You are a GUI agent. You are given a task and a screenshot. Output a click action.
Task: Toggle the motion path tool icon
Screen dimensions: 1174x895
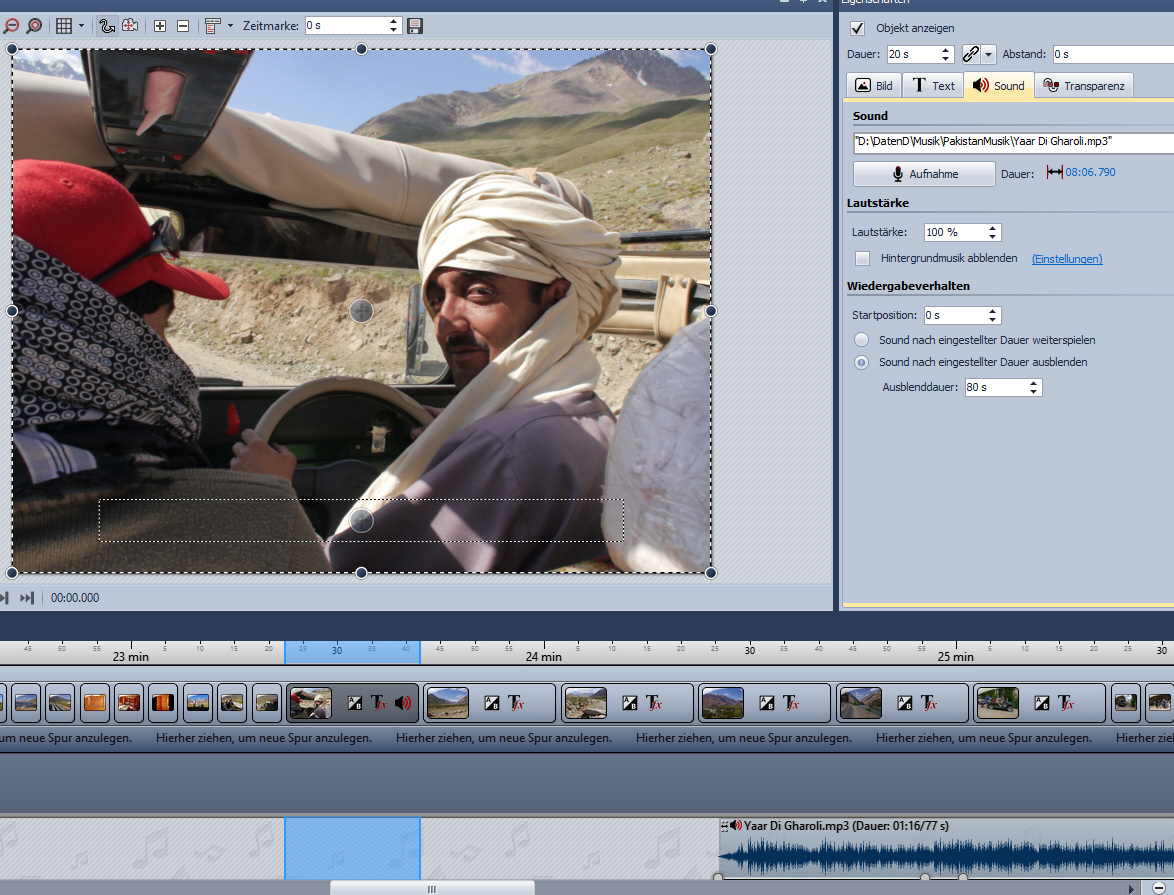pyautogui.click(x=107, y=26)
